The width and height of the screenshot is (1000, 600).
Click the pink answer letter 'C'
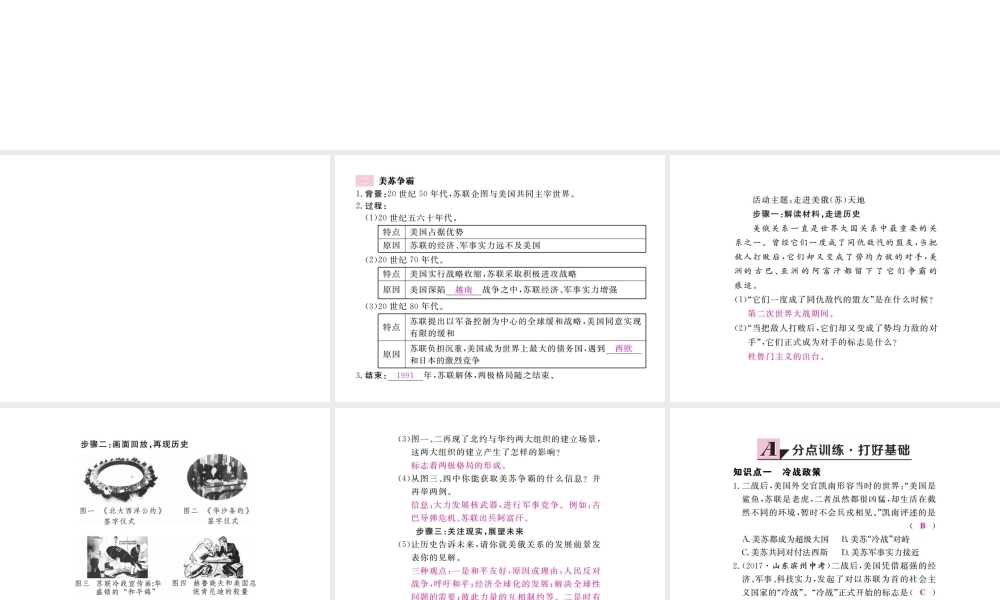[922, 592]
